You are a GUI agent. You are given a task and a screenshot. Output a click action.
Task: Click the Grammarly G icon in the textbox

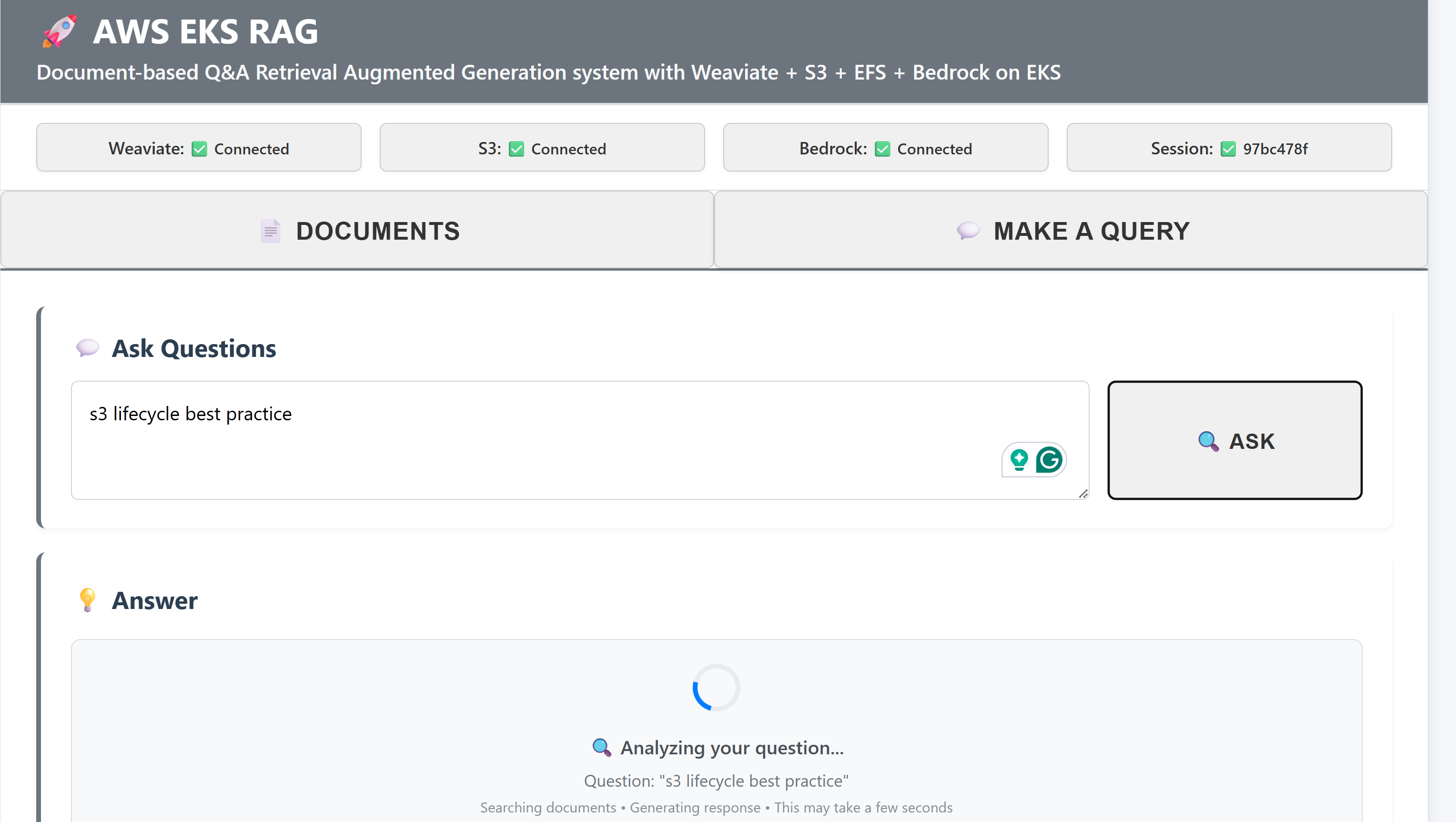[1049, 460]
